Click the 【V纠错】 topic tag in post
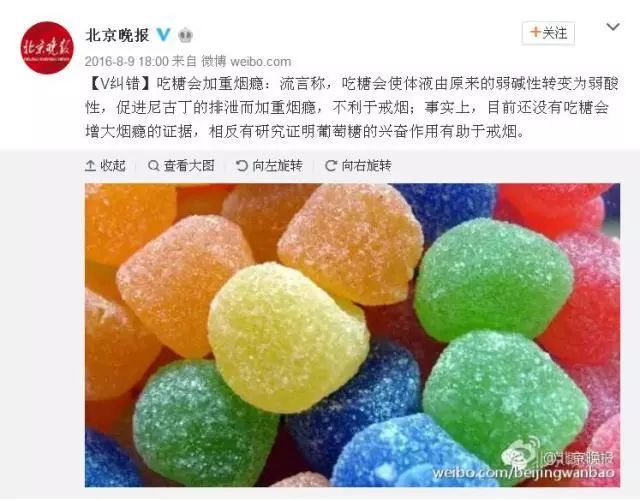This screenshot has width=640, height=501. pyautogui.click(x=119, y=84)
